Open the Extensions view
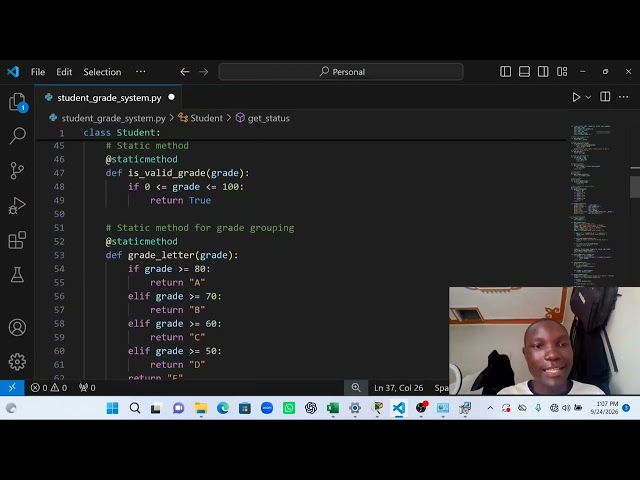640x480 pixels. [x=17, y=240]
